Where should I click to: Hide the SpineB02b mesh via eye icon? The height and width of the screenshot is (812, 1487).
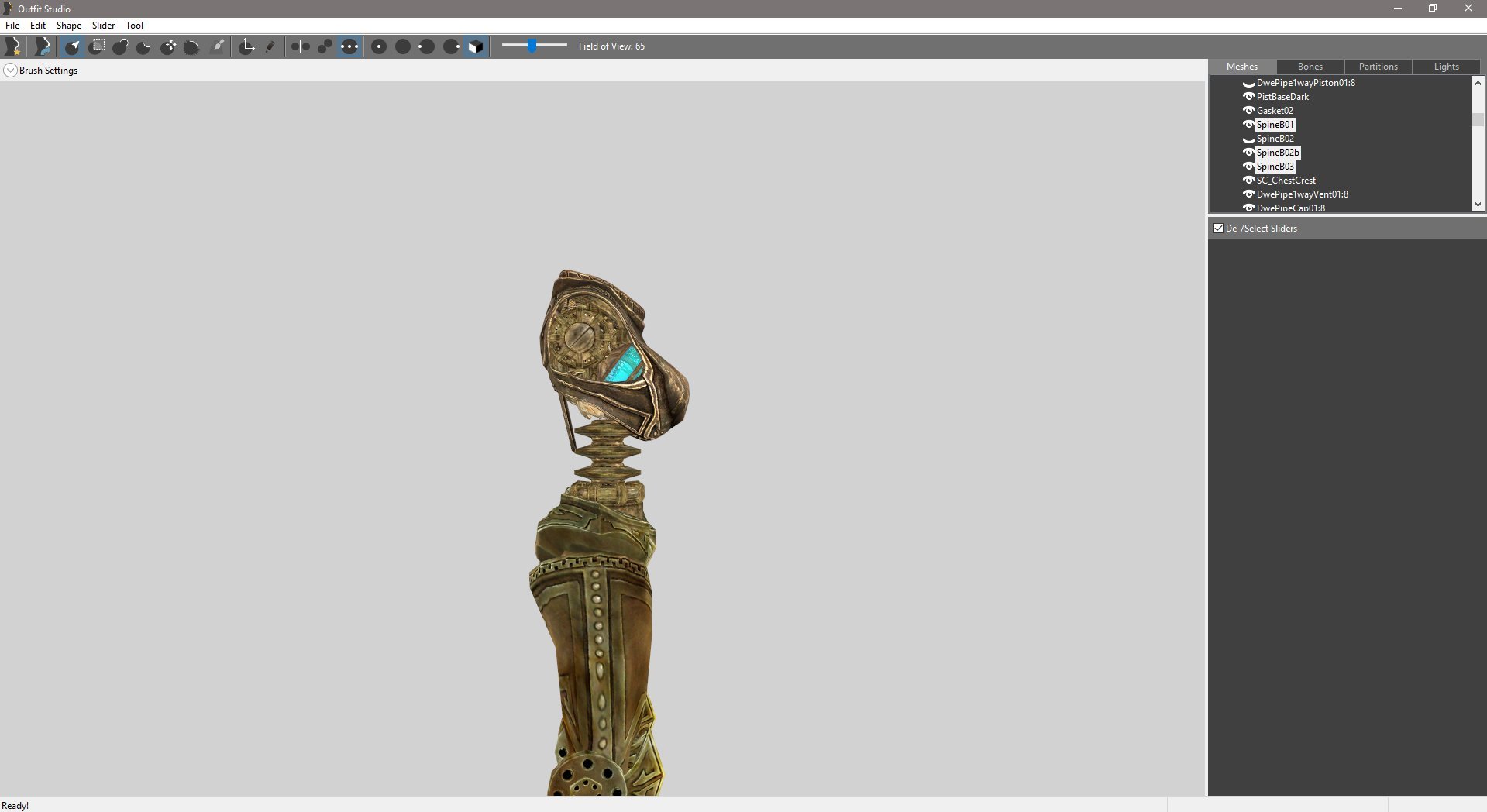pyautogui.click(x=1248, y=153)
